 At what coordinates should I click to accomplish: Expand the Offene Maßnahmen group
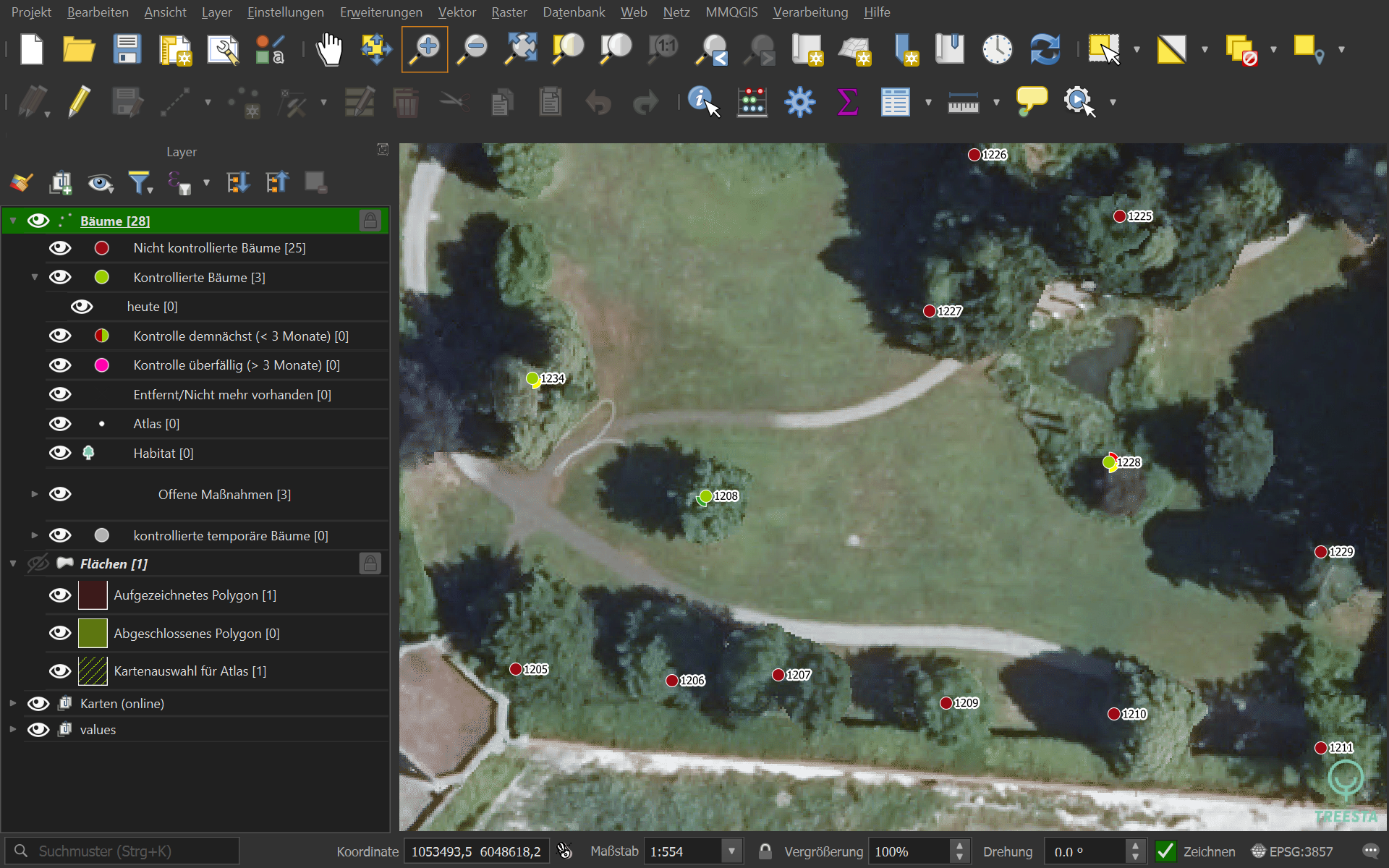tap(34, 494)
